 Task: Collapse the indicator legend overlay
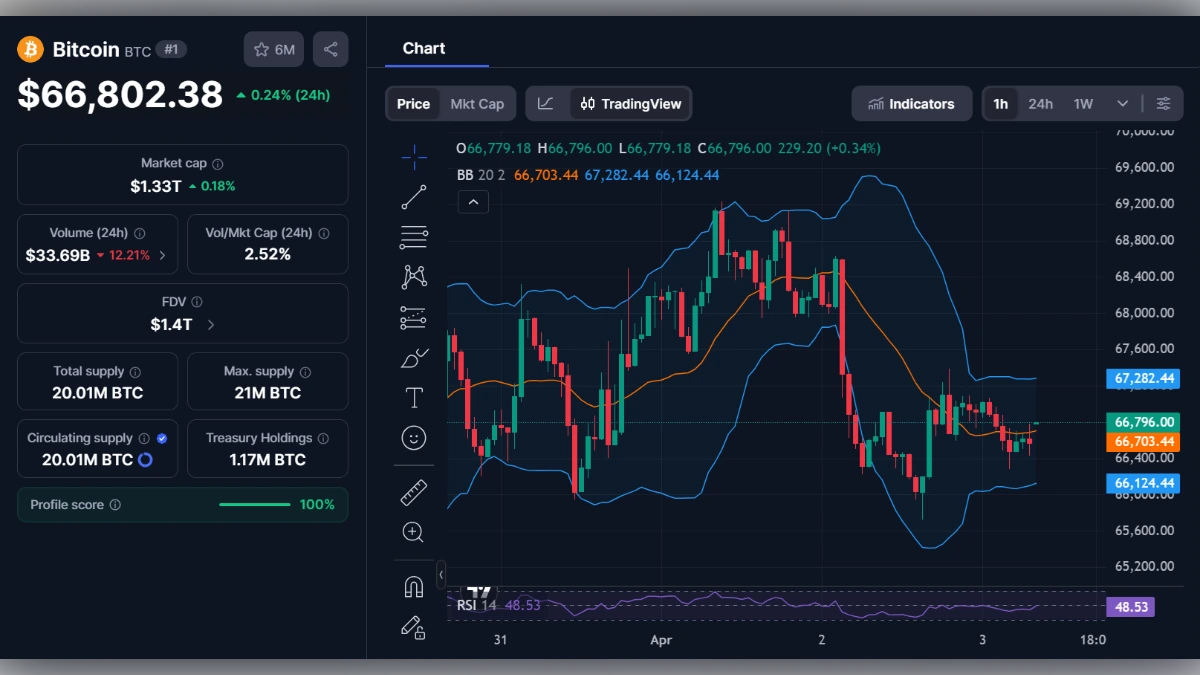[x=473, y=201]
